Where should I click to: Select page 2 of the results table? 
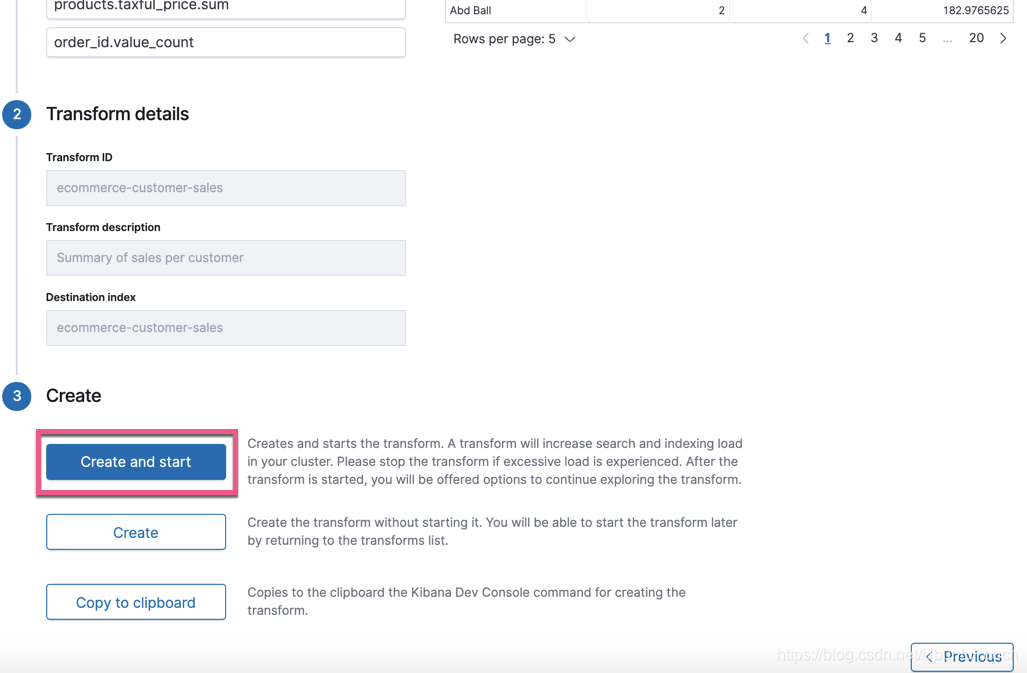coord(850,38)
